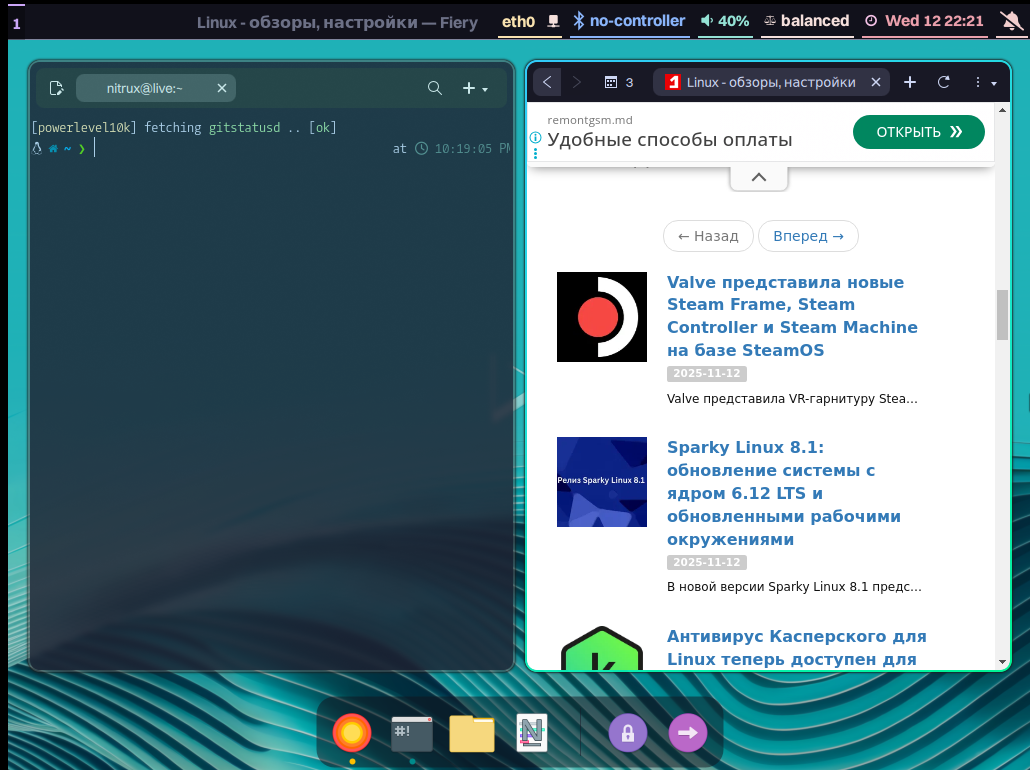This screenshot has height=770, width=1030.
Task: Go forward in the Fiery browser
Action: 577,82
